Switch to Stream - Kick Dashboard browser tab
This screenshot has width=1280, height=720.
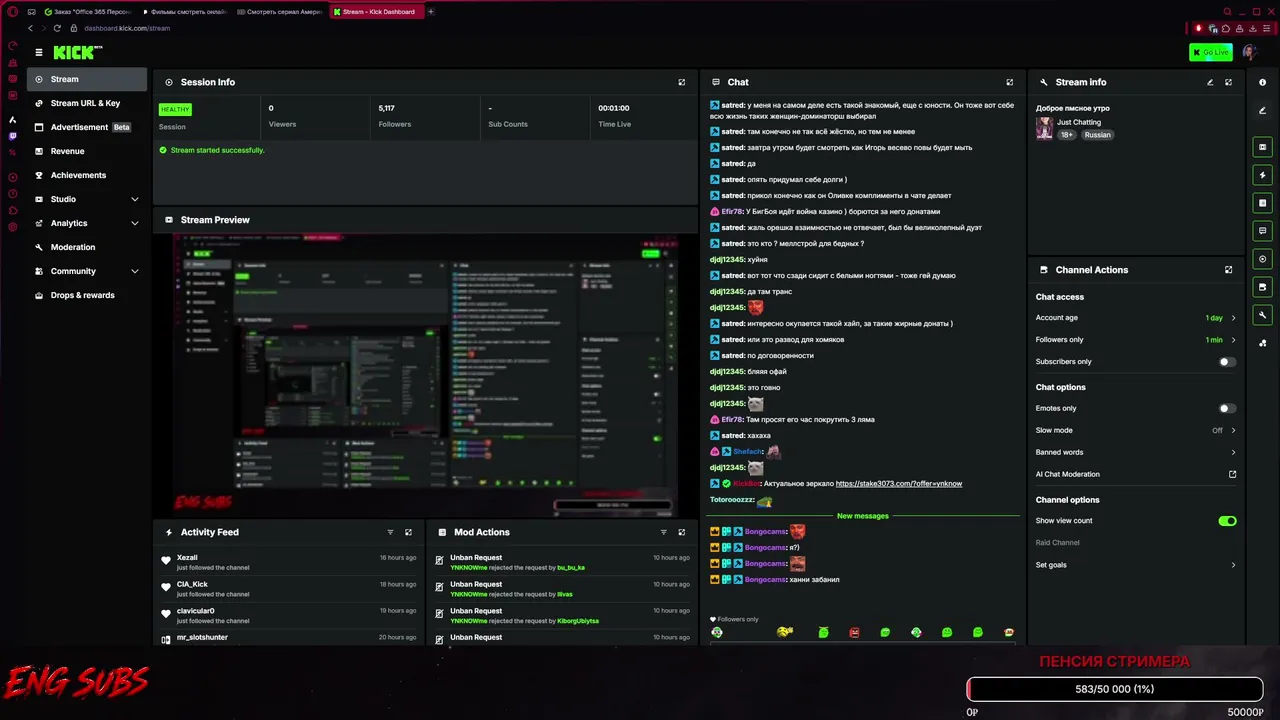(x=378, y=12)
